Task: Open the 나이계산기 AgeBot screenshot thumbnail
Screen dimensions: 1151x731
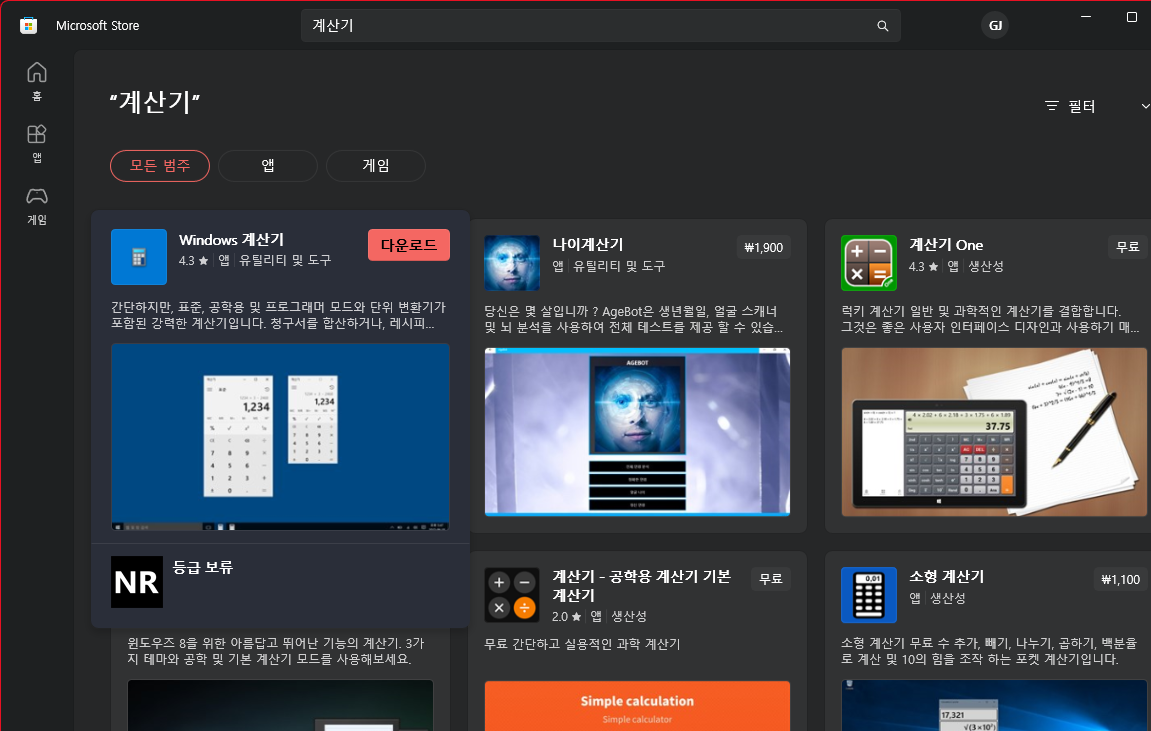Action: point(637,432)
